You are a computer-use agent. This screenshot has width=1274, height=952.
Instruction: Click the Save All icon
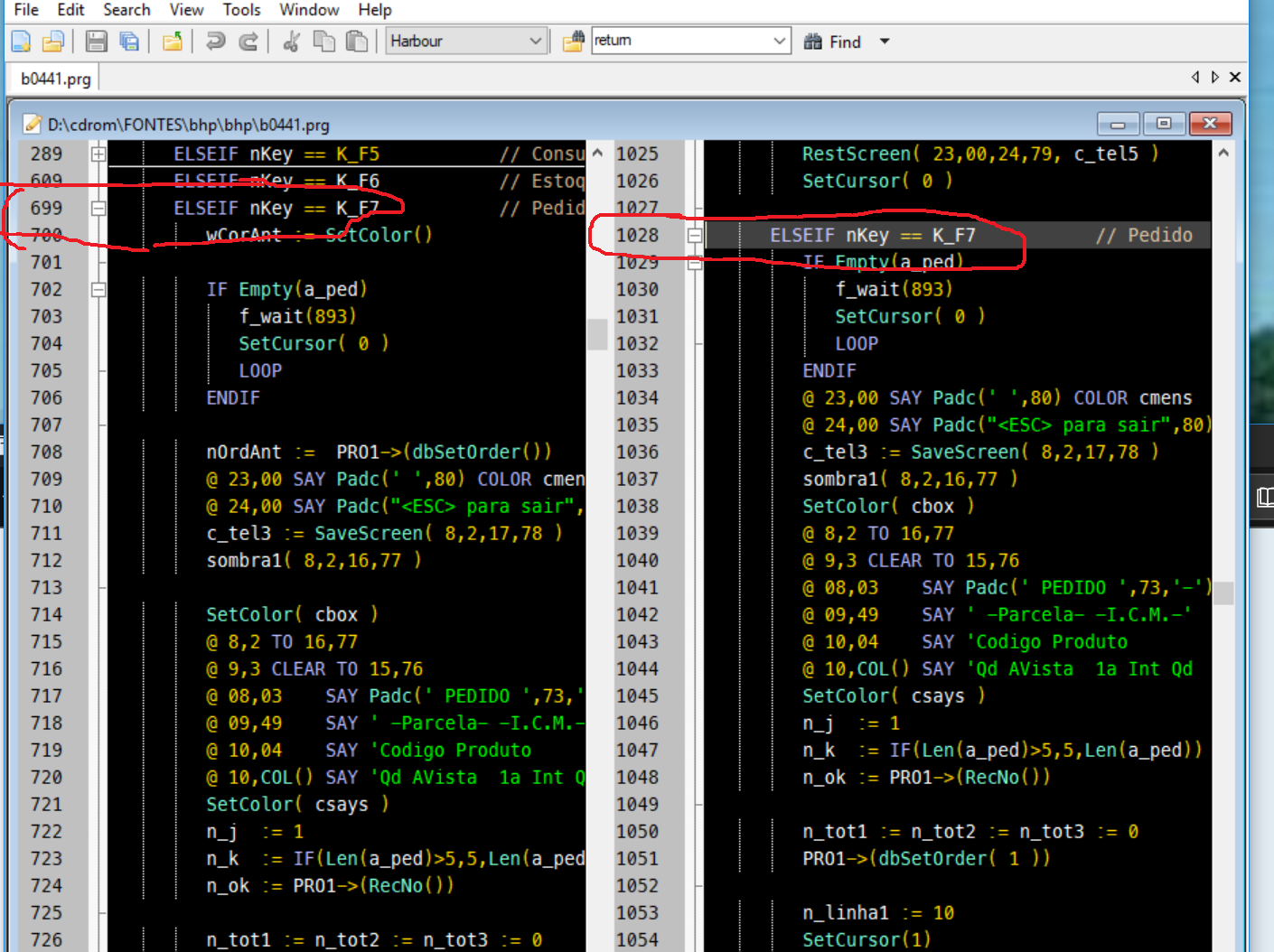click(x=129, y=42)
